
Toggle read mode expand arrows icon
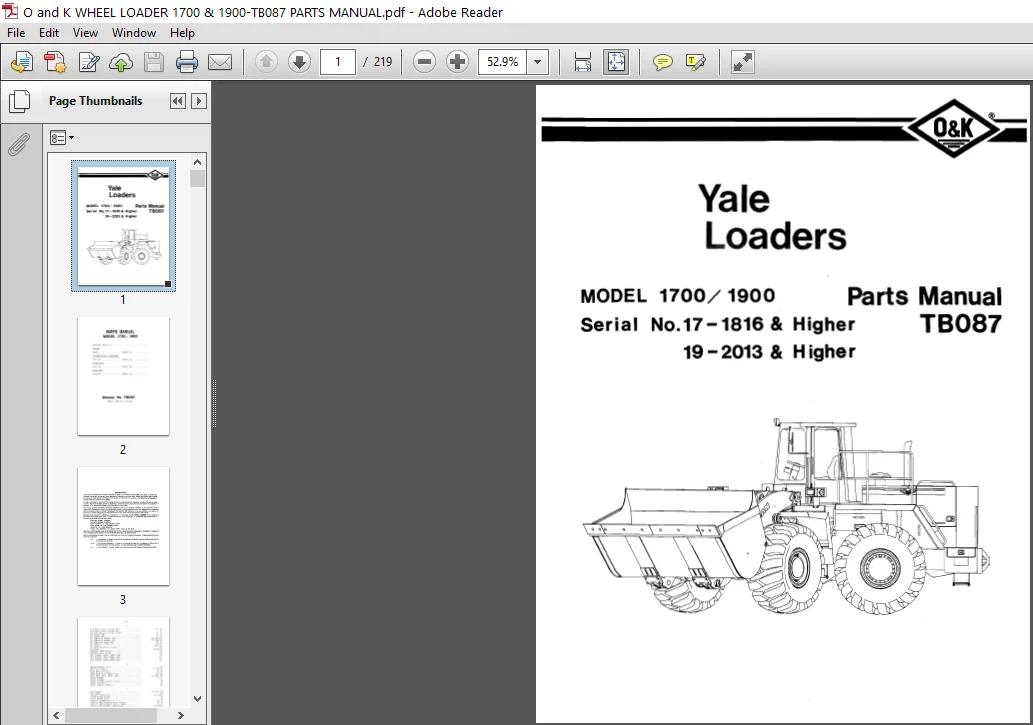[x=742, y=62]
